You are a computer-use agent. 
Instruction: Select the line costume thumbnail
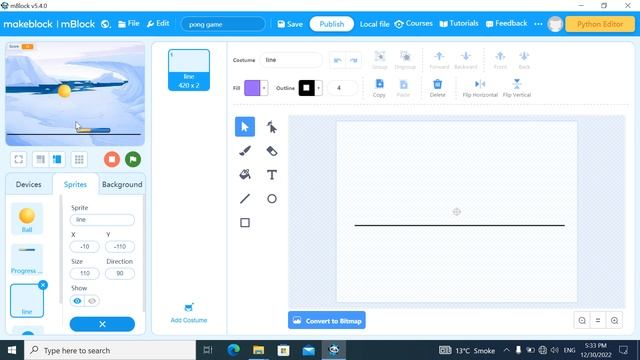(189, 70)
